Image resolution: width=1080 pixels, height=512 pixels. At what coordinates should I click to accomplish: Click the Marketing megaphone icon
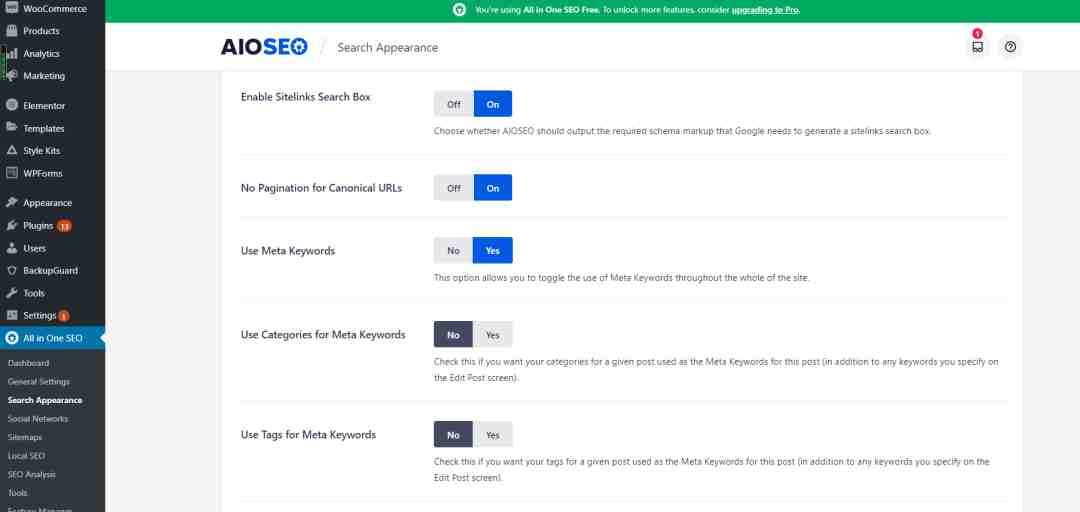tap(12, 76)
